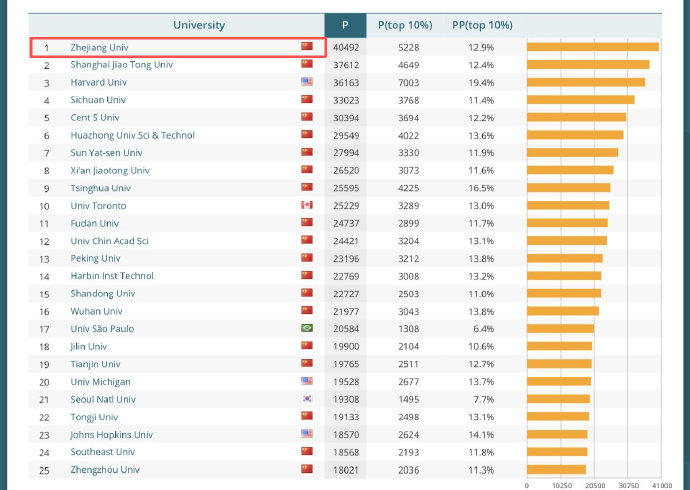Click the Chinese flag beside Tsinghua Univ
The width and height of the screenshot is (690, 490).
click(307, 188)
